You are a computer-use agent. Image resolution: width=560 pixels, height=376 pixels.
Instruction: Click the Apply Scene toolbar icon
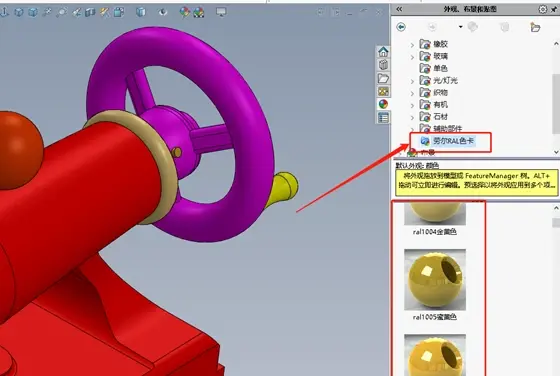199,12
